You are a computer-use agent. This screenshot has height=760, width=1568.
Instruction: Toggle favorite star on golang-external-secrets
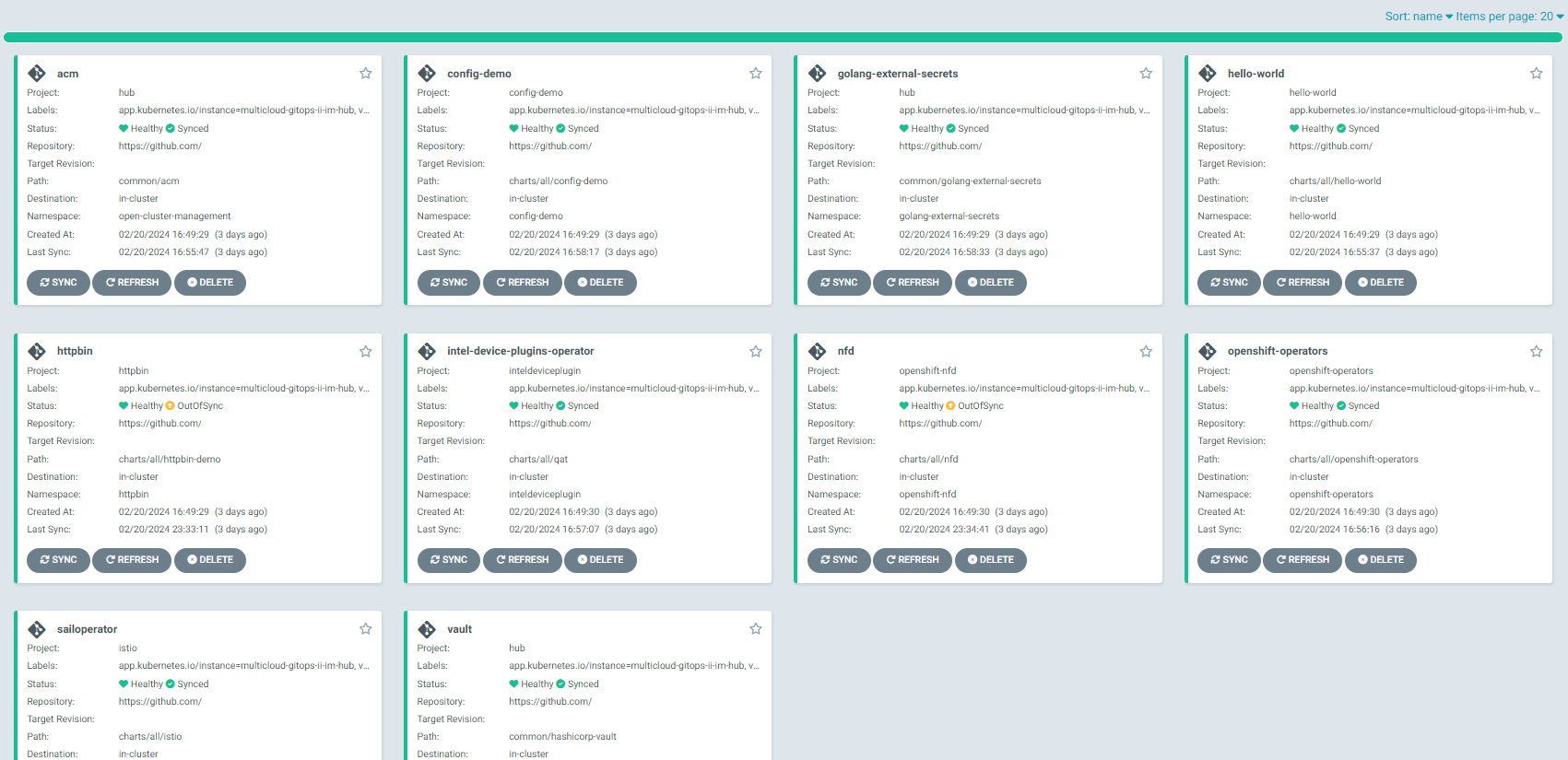[1146, 74]
